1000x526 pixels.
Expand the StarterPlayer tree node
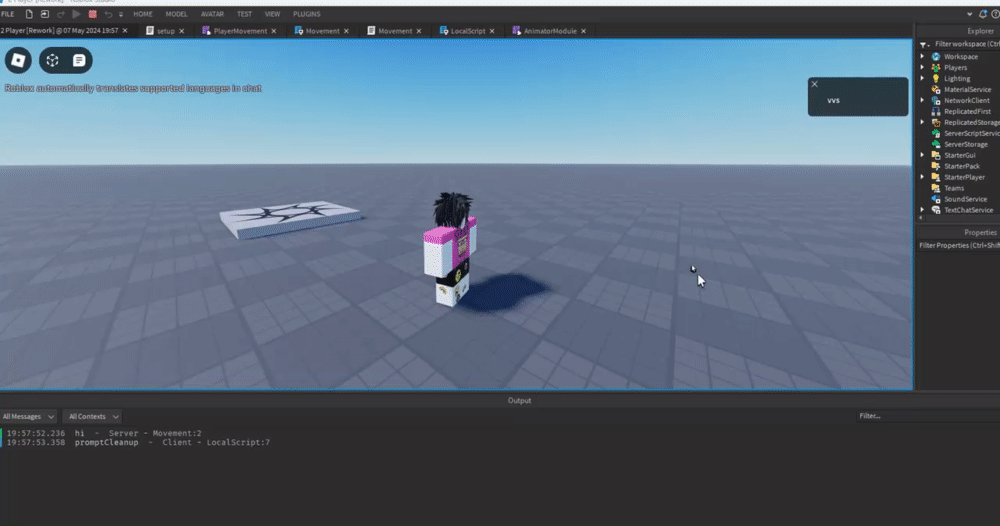click(922, 177)
